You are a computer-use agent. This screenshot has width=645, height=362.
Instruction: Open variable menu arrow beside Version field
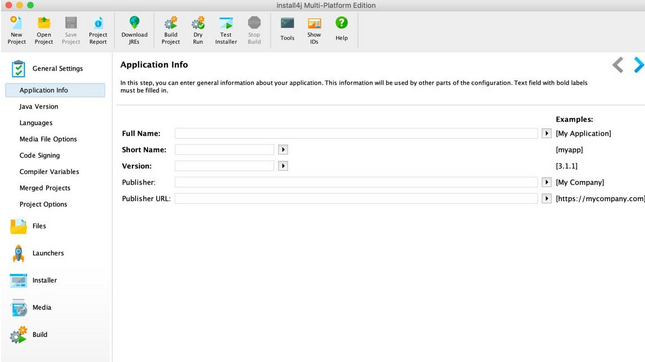[x=283, y=166]
